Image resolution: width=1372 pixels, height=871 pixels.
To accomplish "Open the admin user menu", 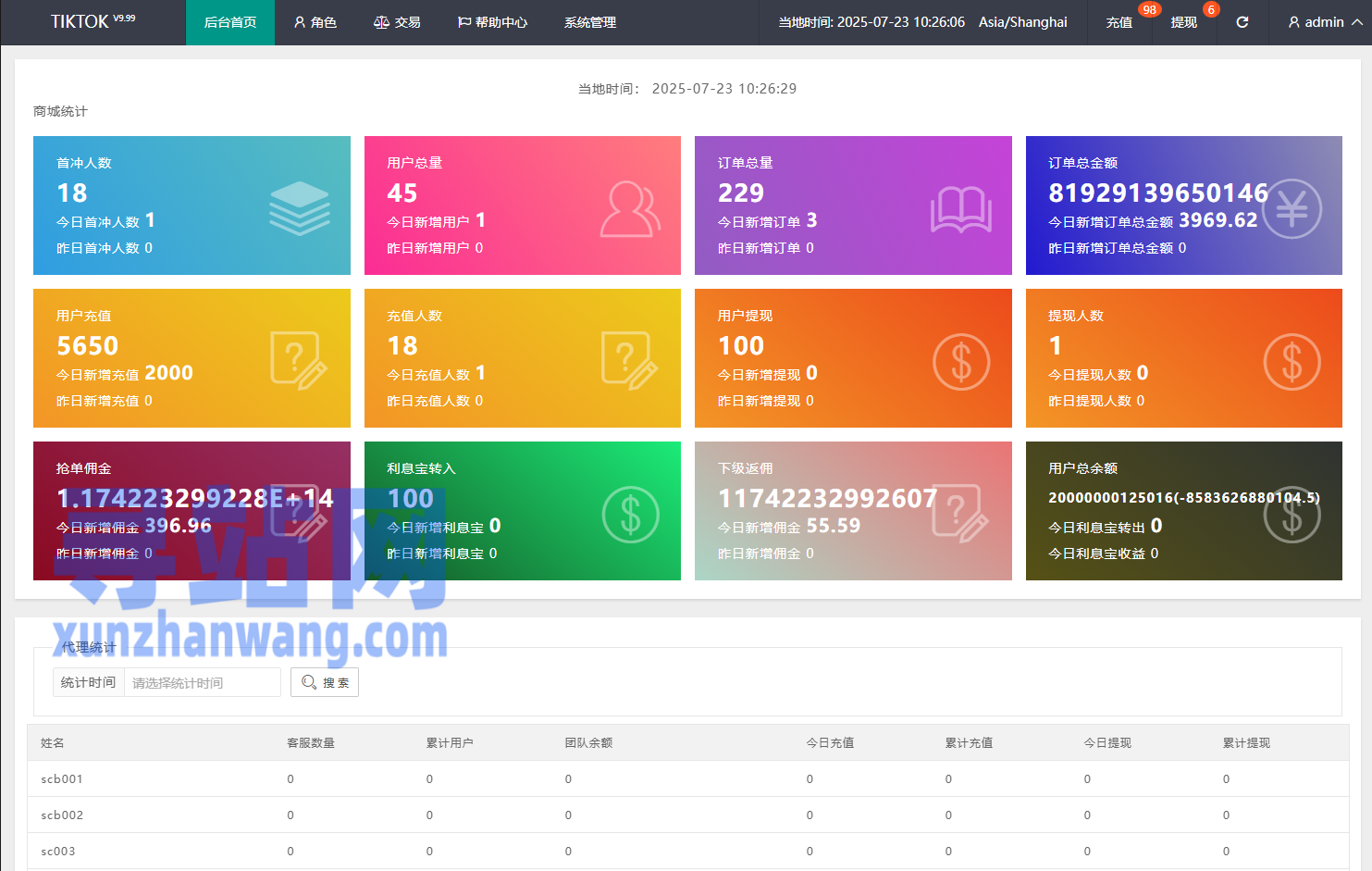I will click(x=1325, y=22).
